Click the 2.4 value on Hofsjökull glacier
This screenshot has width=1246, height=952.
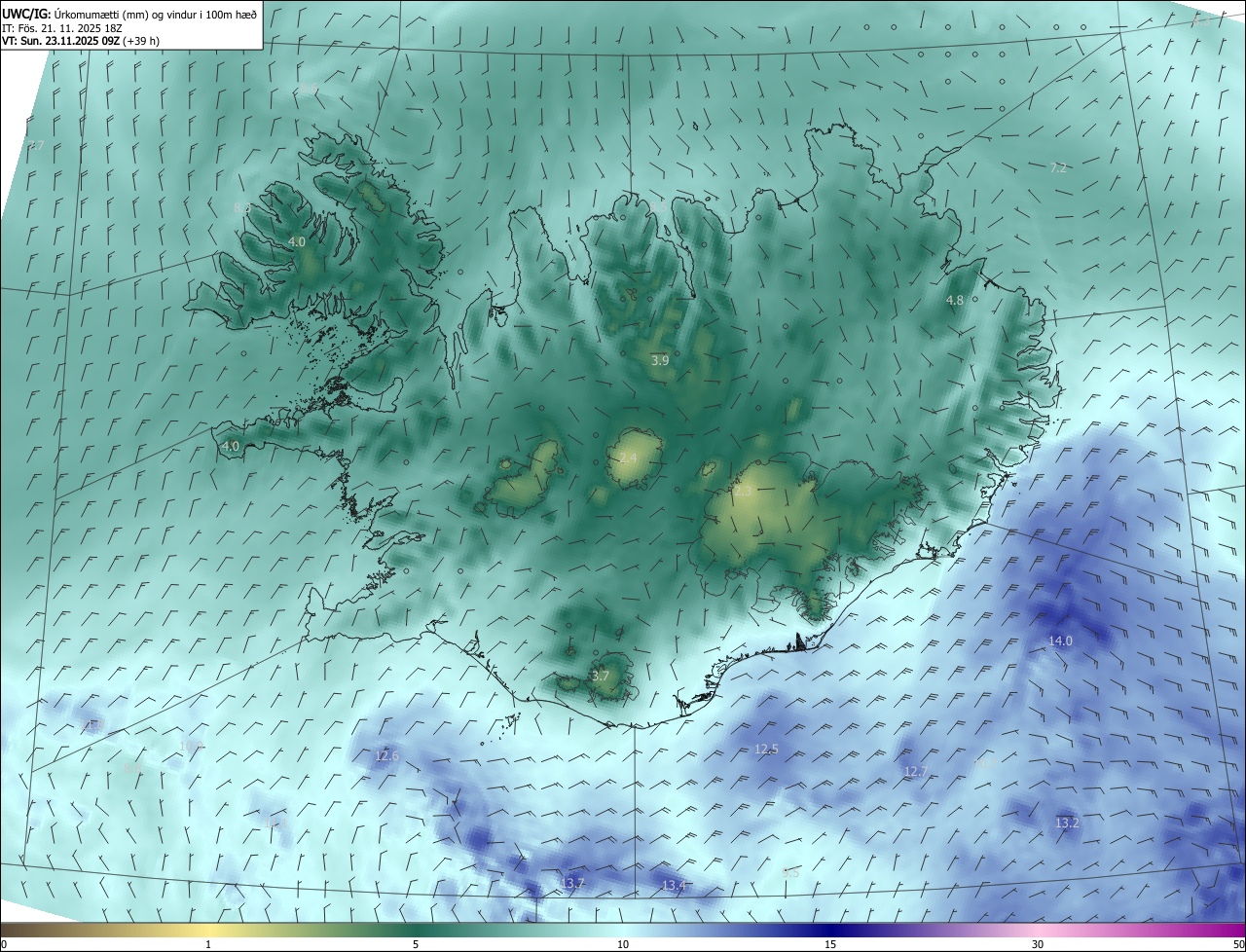629,458
